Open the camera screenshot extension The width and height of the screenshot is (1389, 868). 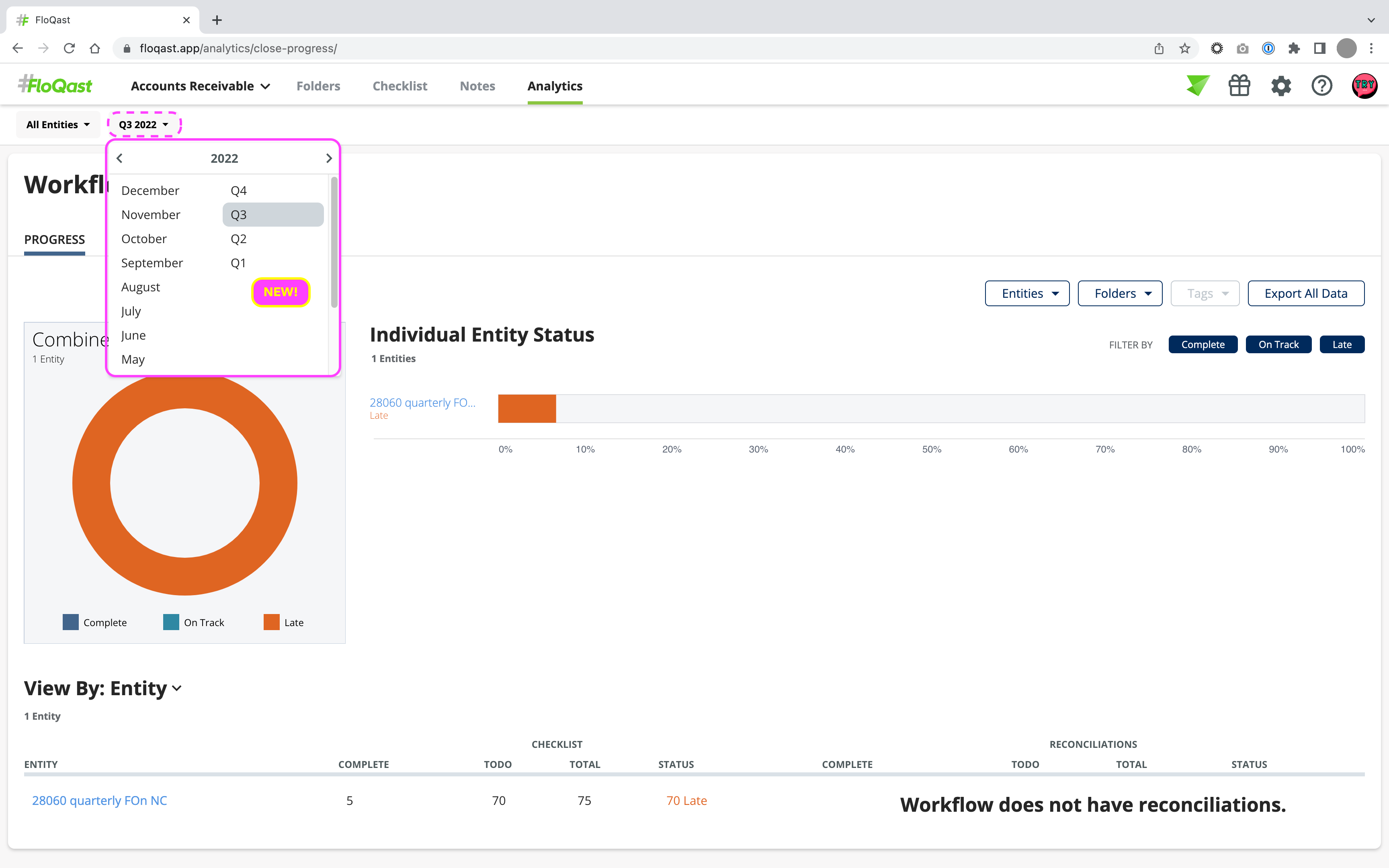point(1243,48)
